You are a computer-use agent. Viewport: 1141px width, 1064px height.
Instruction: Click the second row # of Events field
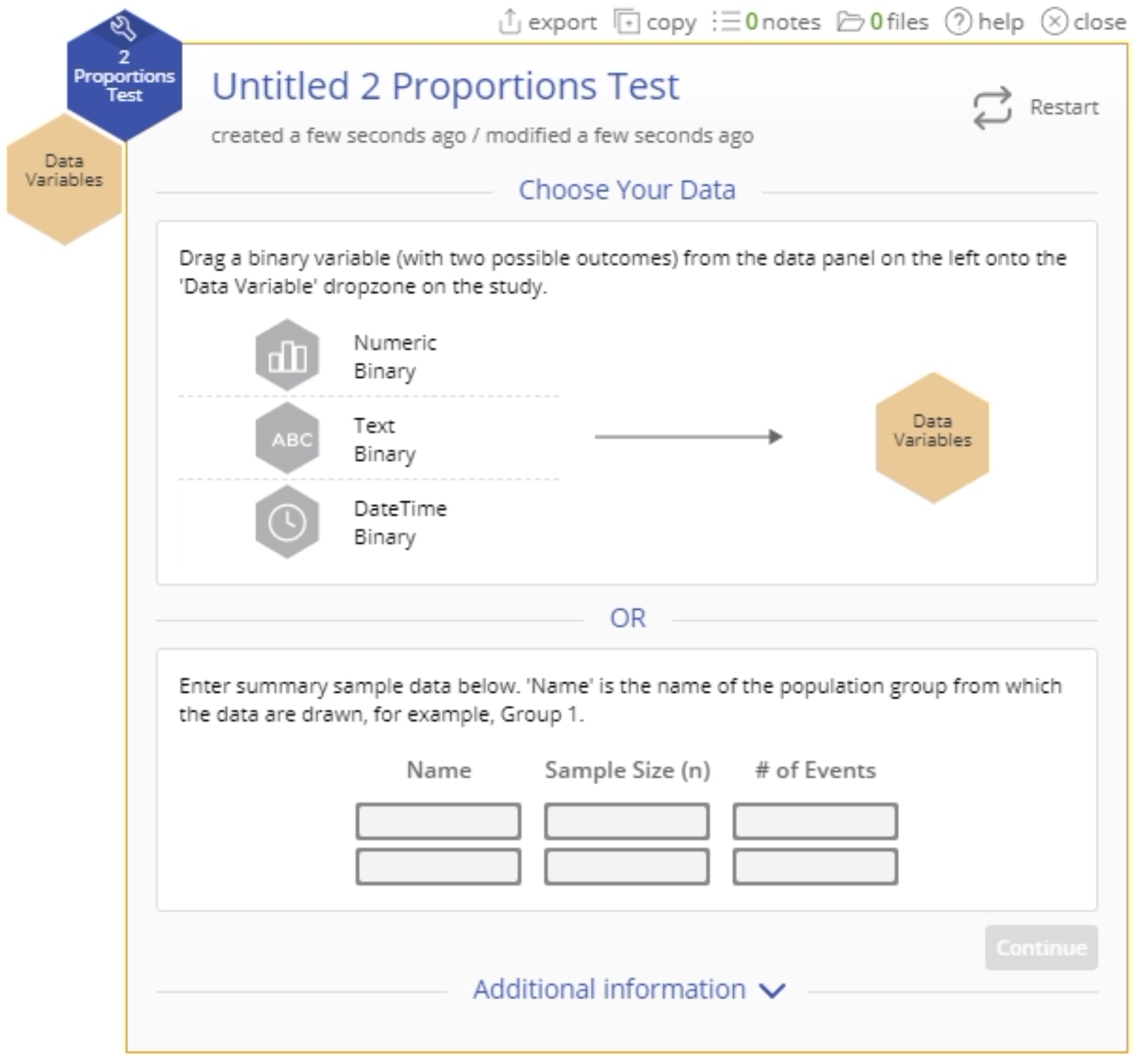tap(815, 866)
